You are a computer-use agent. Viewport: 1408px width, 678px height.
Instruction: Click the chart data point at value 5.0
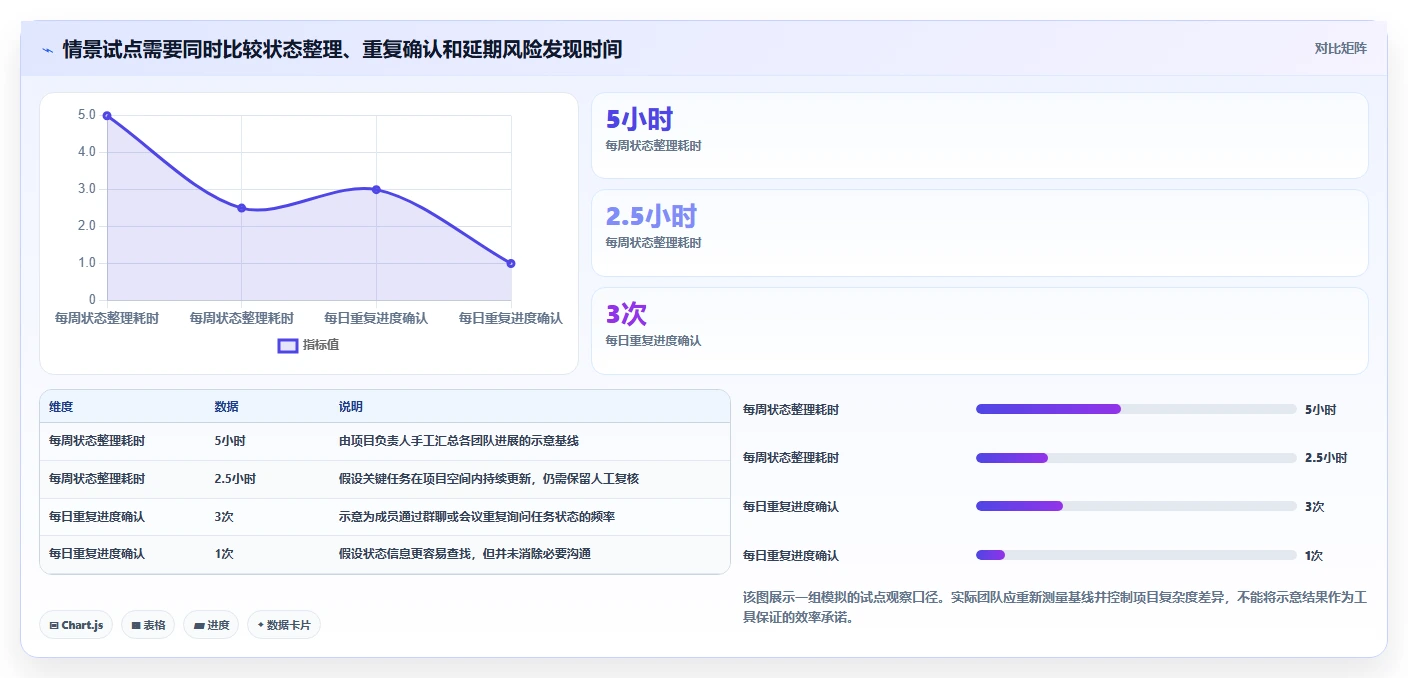tap(107, 116)
